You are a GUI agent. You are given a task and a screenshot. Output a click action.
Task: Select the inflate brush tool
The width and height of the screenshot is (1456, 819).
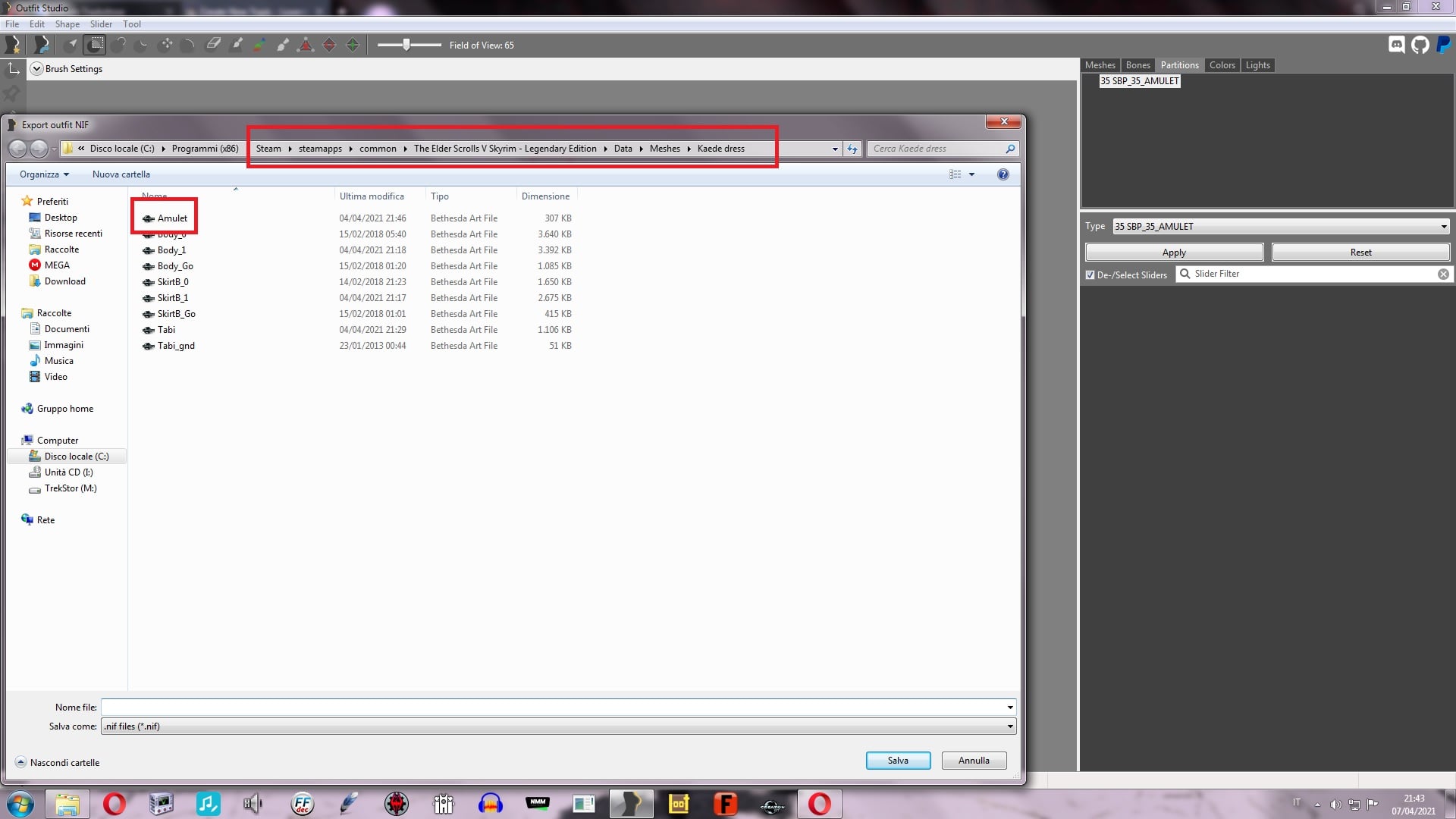click(x=119, y=45)
